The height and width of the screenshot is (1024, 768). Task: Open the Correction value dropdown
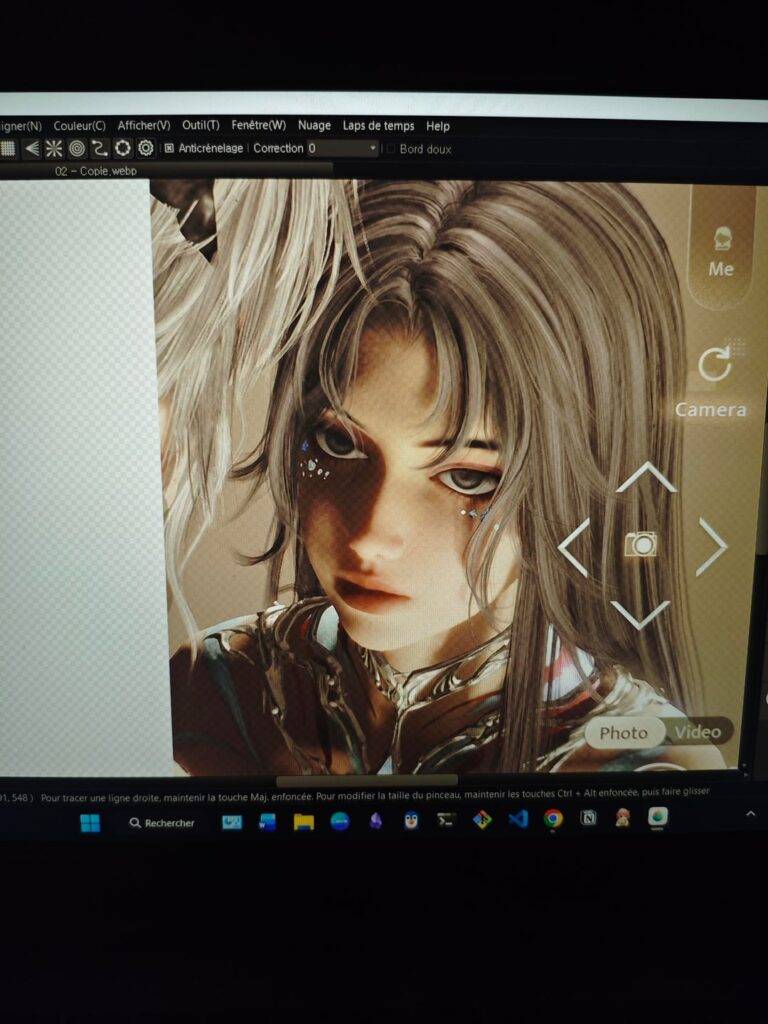pos(342,148)
